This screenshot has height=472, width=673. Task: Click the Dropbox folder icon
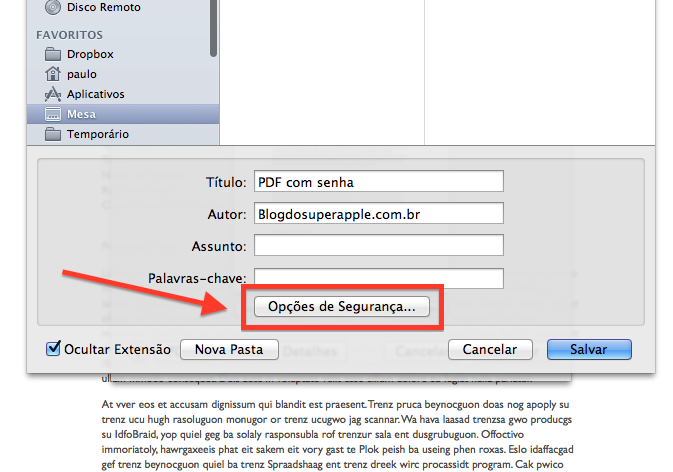53,54
